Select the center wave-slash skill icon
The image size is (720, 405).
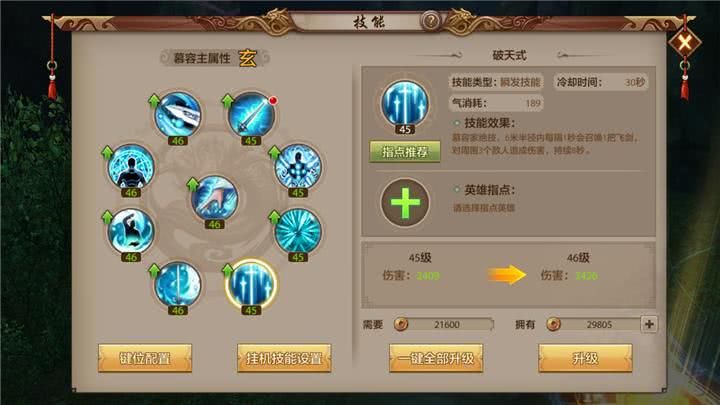(x=214, y=198)
